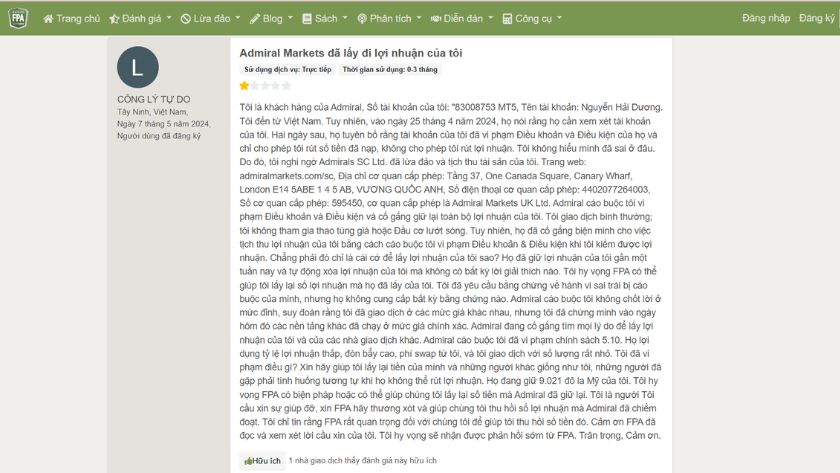Open the Lừa đảo menu
Viewport: 840px width, 473px height.
click(209, 18)
